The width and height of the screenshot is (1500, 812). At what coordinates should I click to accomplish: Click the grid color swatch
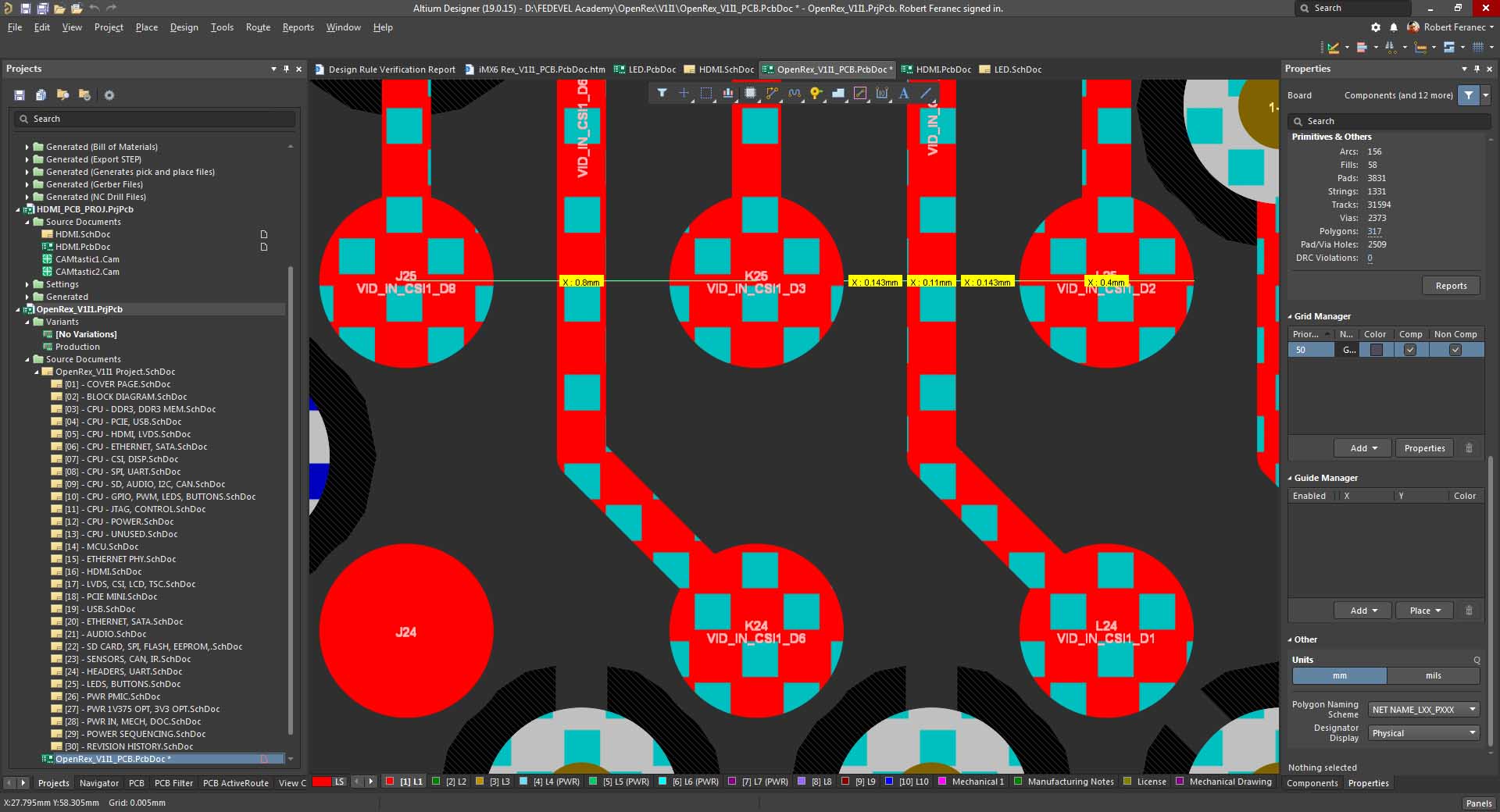coord(1376,351)
